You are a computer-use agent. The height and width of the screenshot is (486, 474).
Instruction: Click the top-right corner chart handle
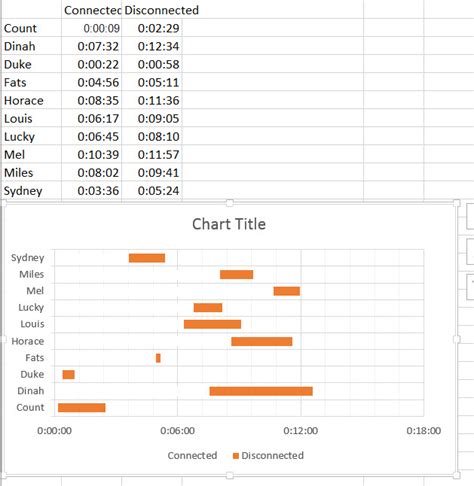pos(457,203)
